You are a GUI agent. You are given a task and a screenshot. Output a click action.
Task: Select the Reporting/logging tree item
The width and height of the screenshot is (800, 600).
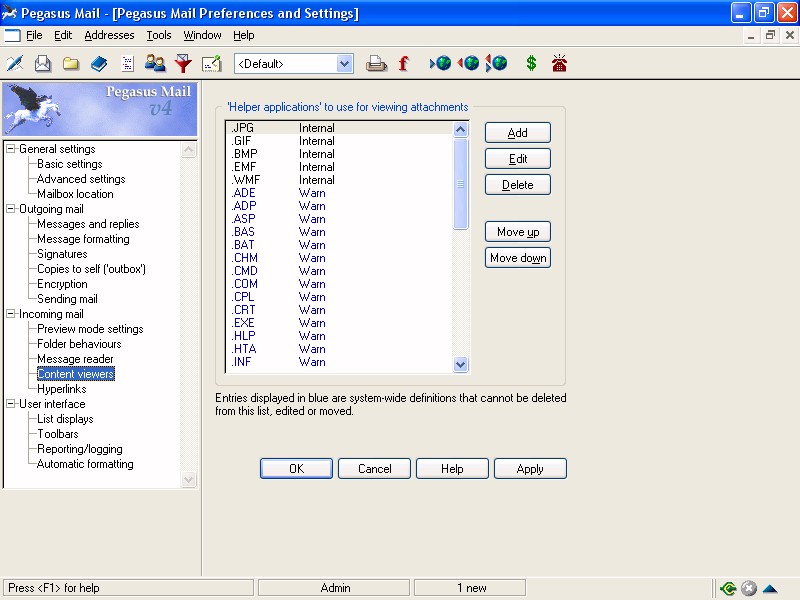point(80,449)
